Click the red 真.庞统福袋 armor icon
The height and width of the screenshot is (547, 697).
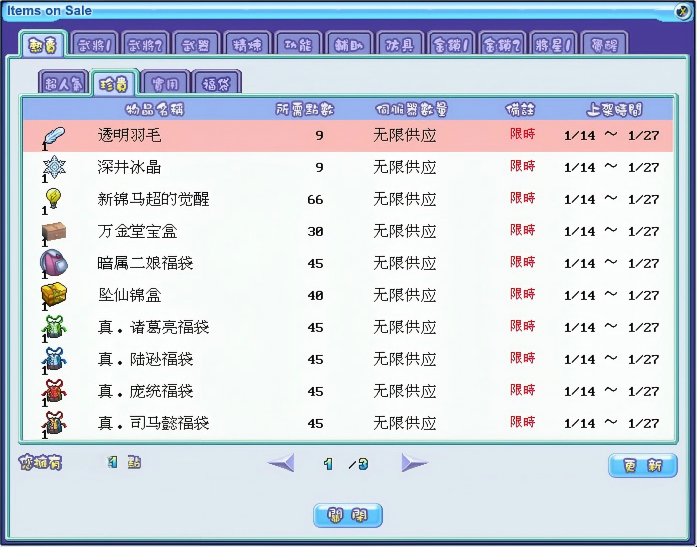pyautogui.click(x=53, y=391)
